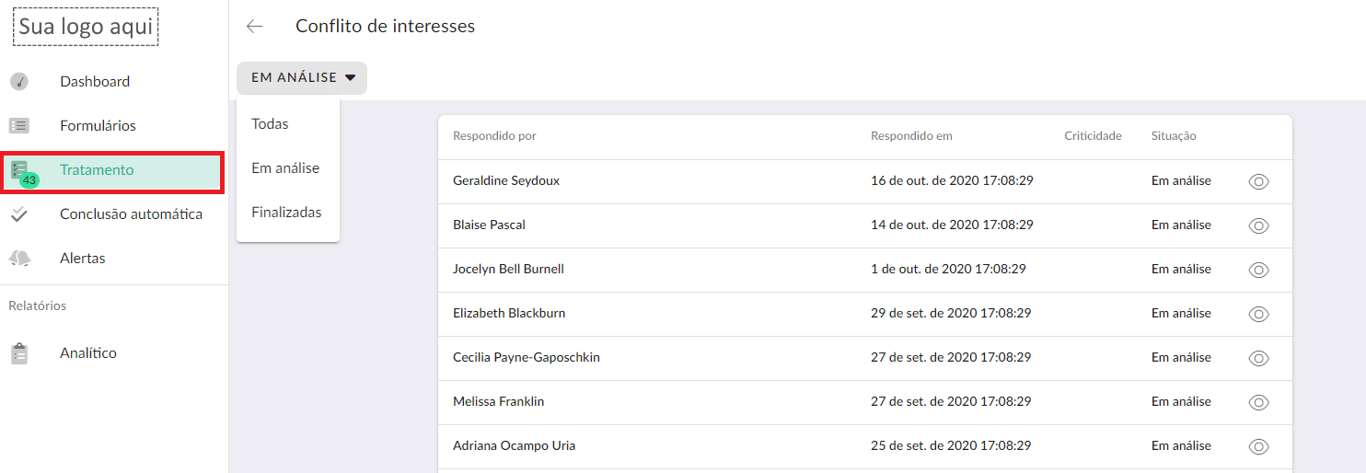Click the Analítico clipboard icon

pyautogui.click(x=19, y=353)
